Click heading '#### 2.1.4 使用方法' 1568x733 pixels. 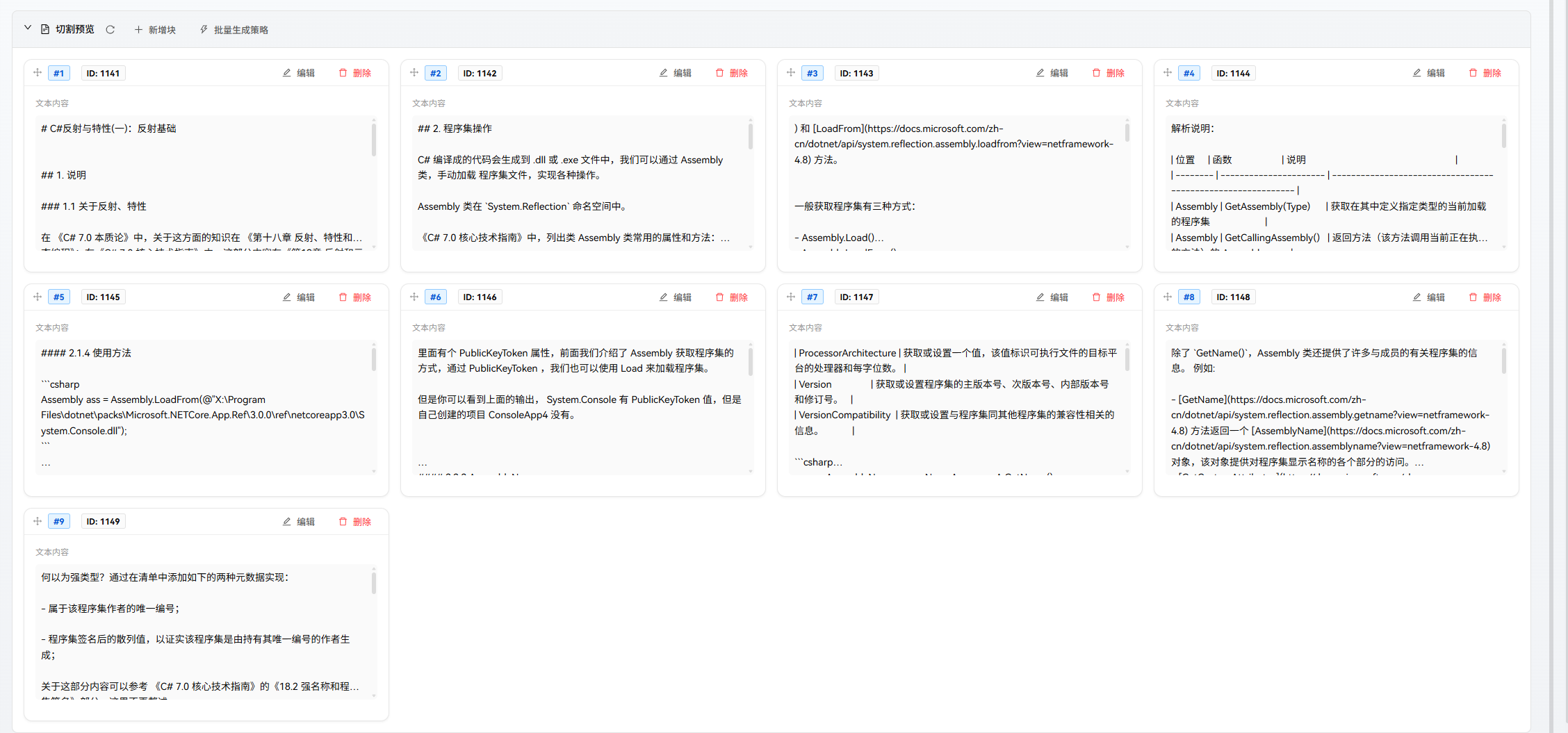86,353
